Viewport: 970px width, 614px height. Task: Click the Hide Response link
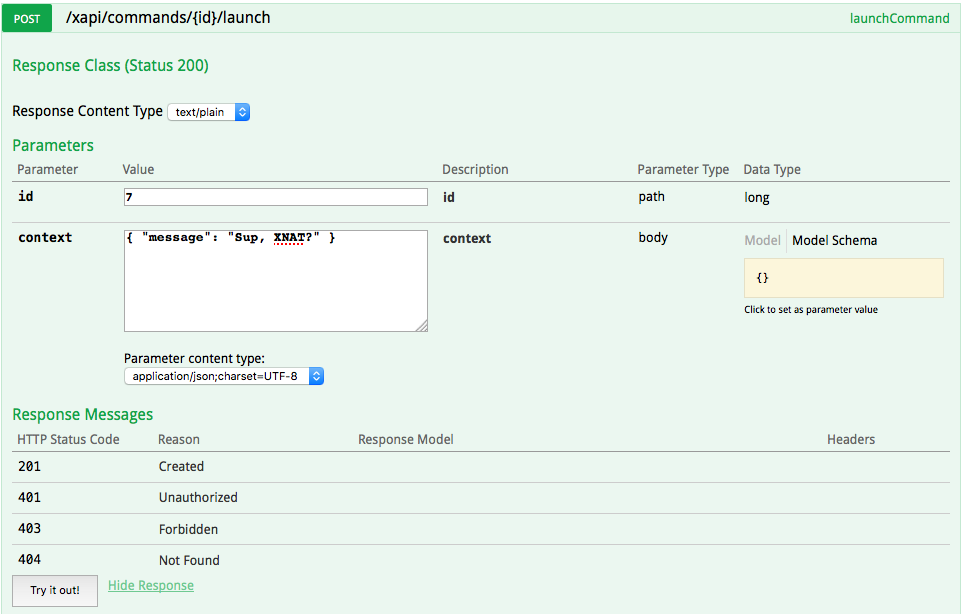(x=151, y=585)
